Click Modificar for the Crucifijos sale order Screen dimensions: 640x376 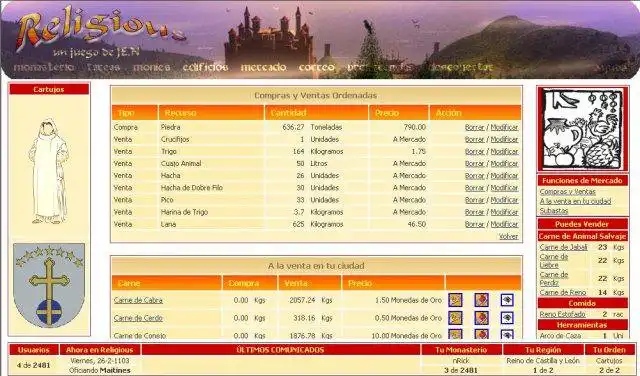pyautogui.click(x=504, y=140)
